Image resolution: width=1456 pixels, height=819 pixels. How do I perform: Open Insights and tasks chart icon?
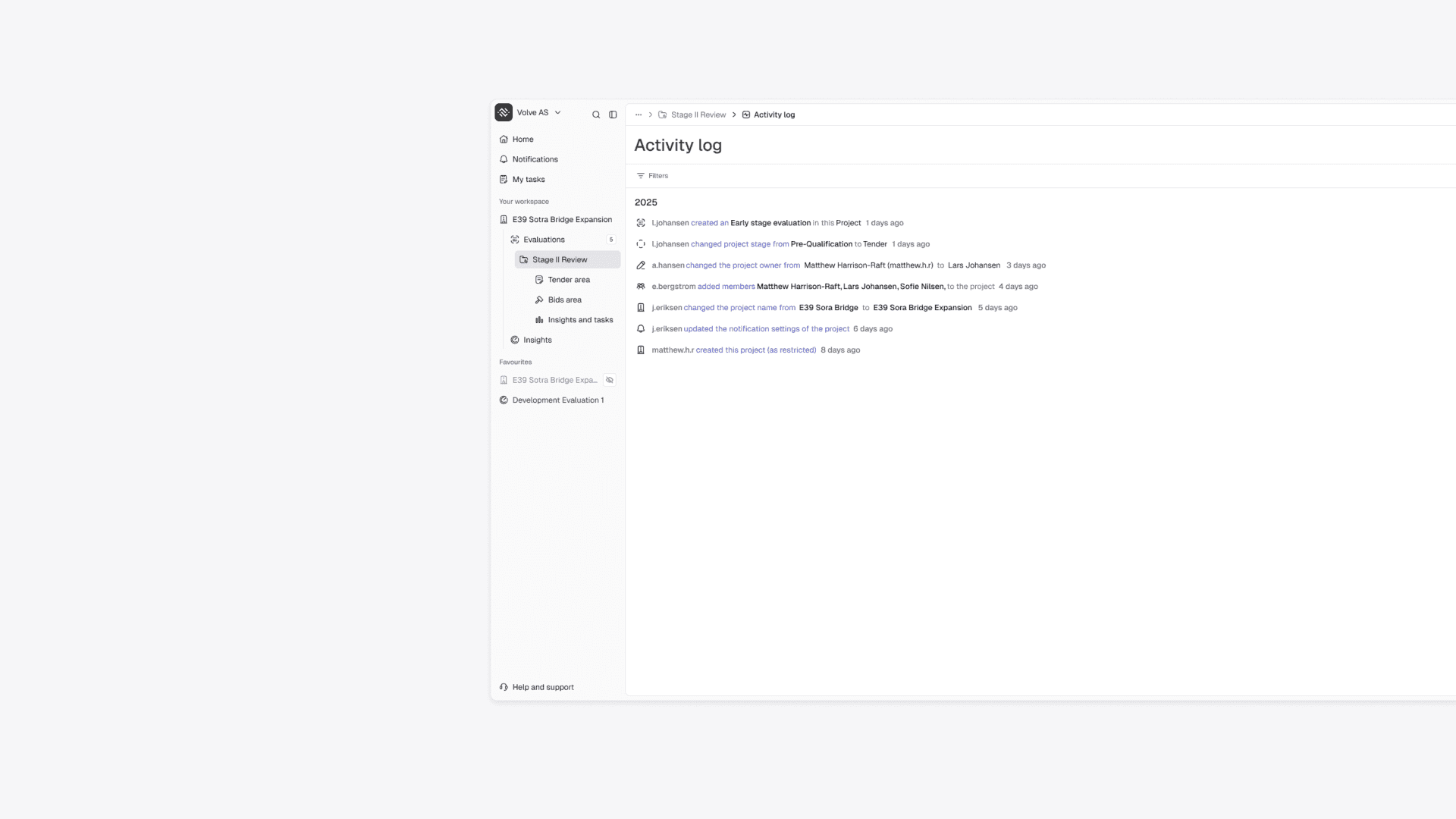[x=539, y=320]
